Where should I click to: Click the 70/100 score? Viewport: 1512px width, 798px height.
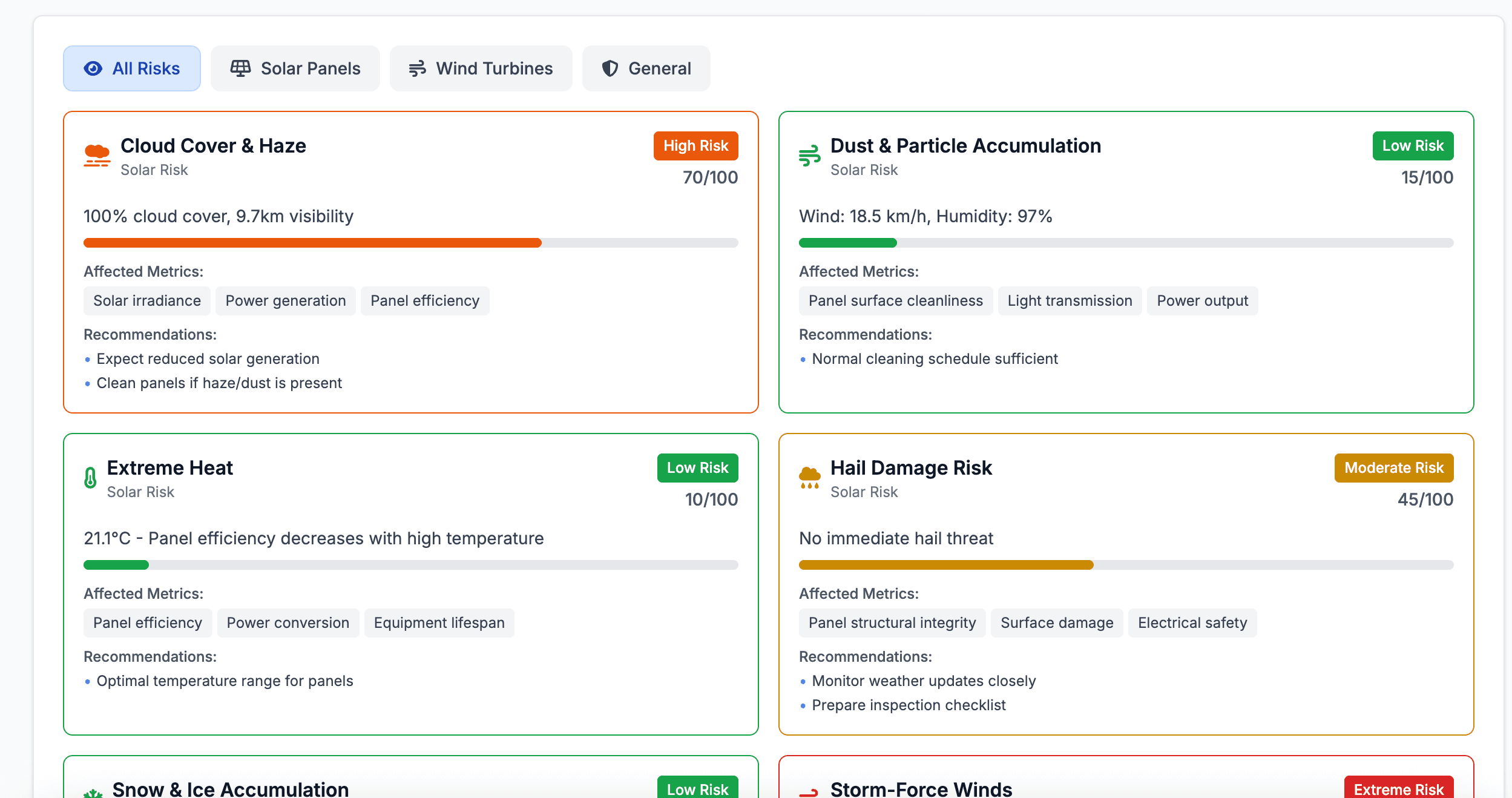(711, 177)
